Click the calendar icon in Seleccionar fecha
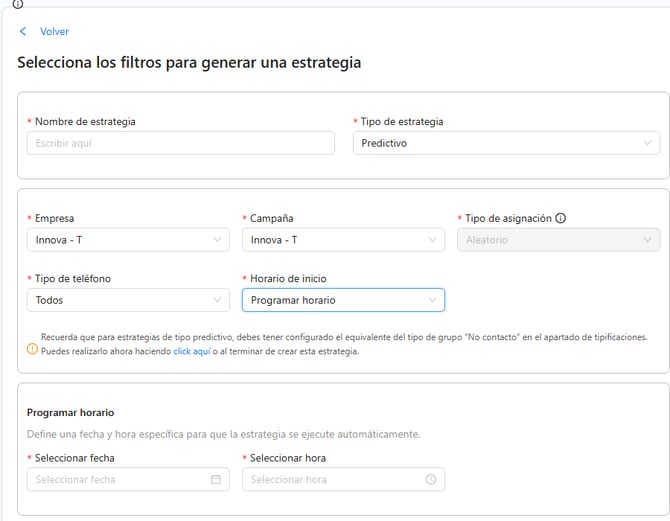 pos(215,479)
